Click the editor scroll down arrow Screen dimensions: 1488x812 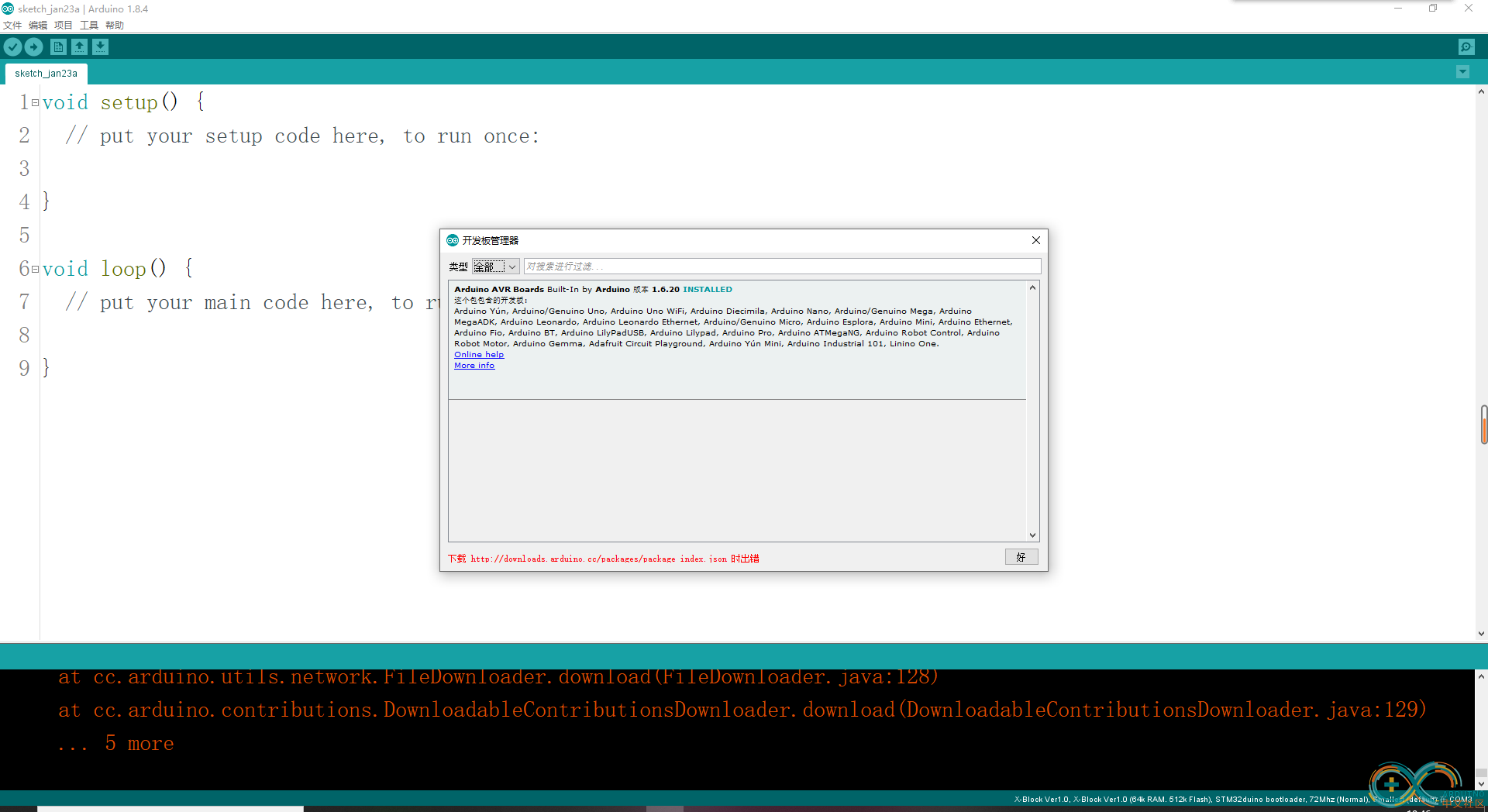(x=1481, y=634)
